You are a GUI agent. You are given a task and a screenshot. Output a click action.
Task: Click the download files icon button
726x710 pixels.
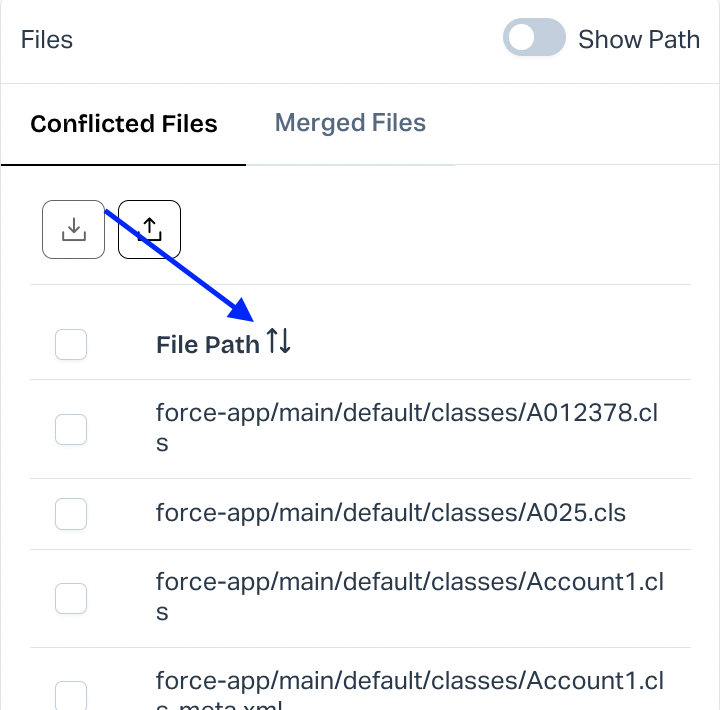(73, 229)
